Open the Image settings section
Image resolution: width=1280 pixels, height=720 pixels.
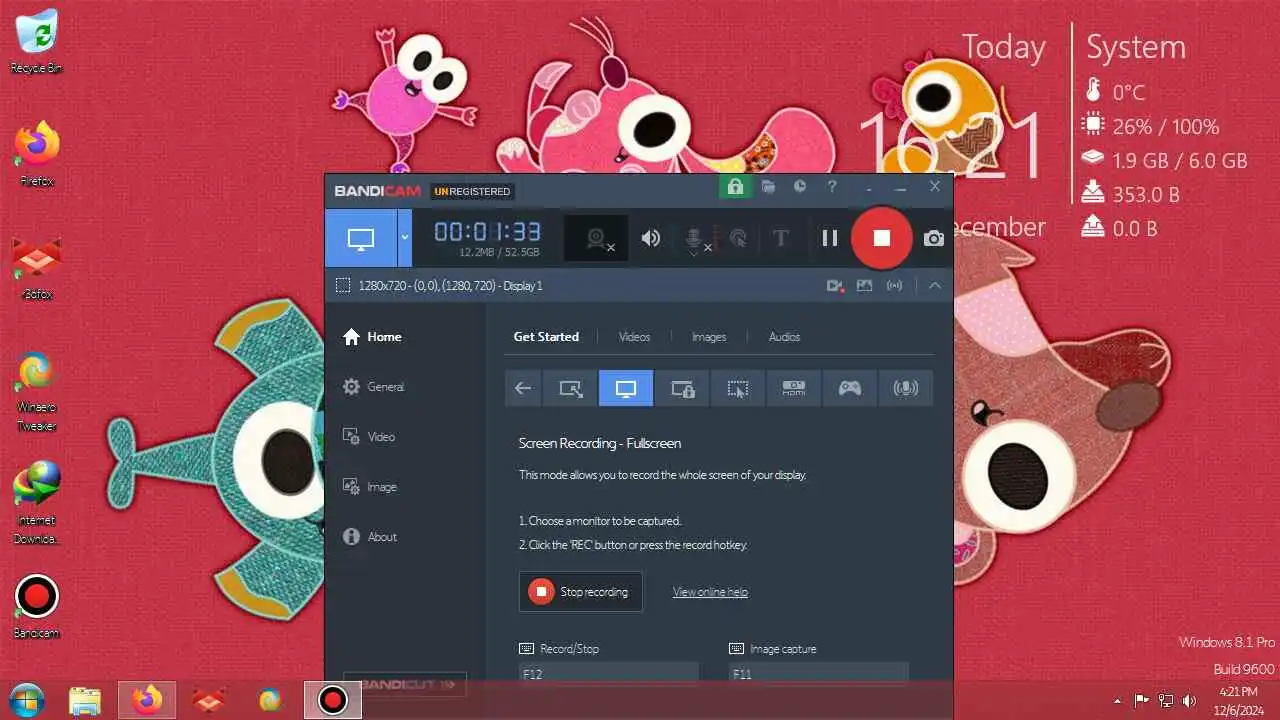click(x=370, y=487)
